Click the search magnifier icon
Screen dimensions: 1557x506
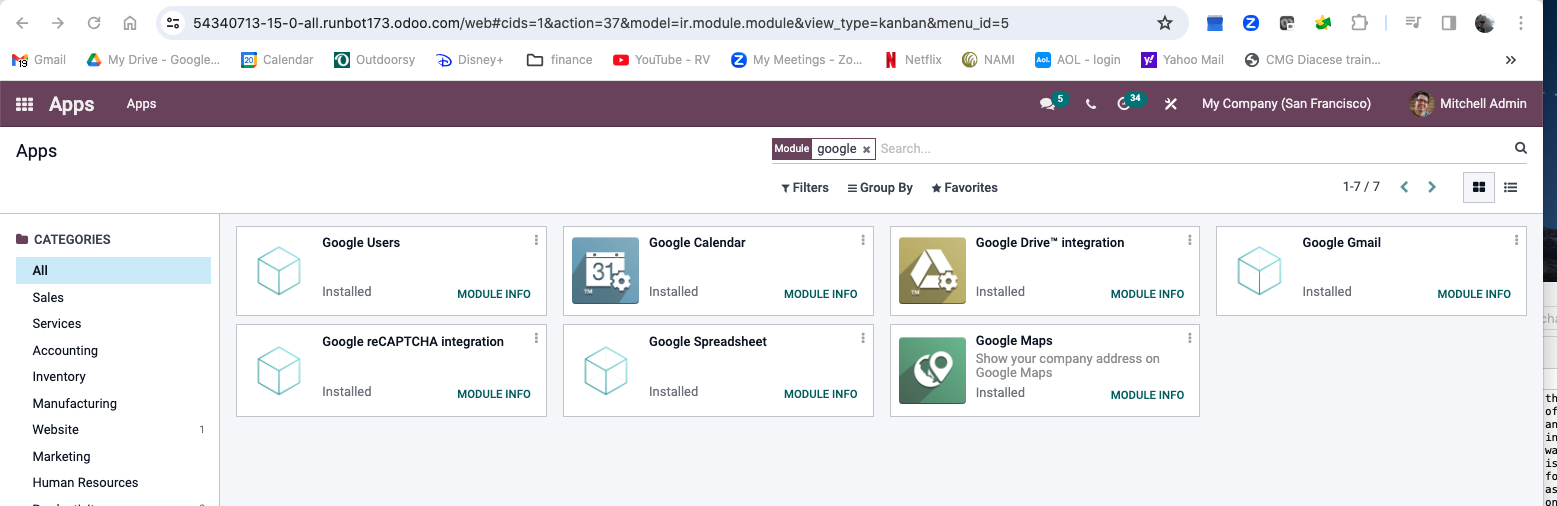(x=1521, y=148)
